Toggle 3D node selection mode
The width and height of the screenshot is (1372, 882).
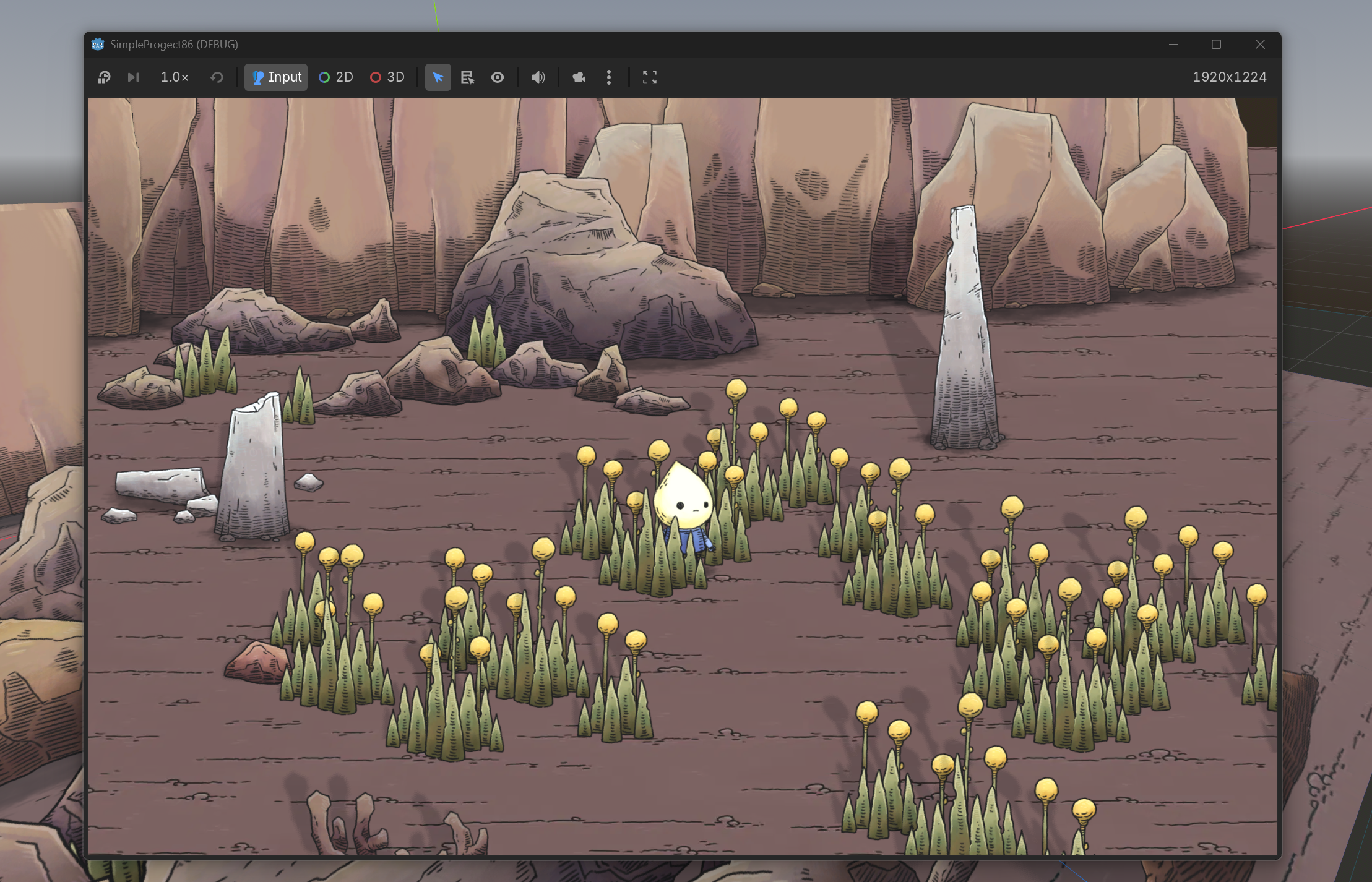[387, 77]
